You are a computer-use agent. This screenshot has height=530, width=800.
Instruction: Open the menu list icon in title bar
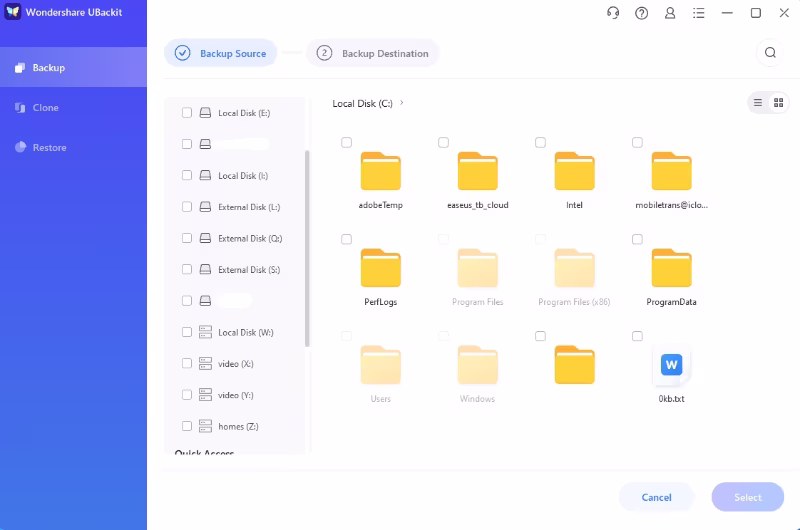pyautogui.click(x=698, y=13)
